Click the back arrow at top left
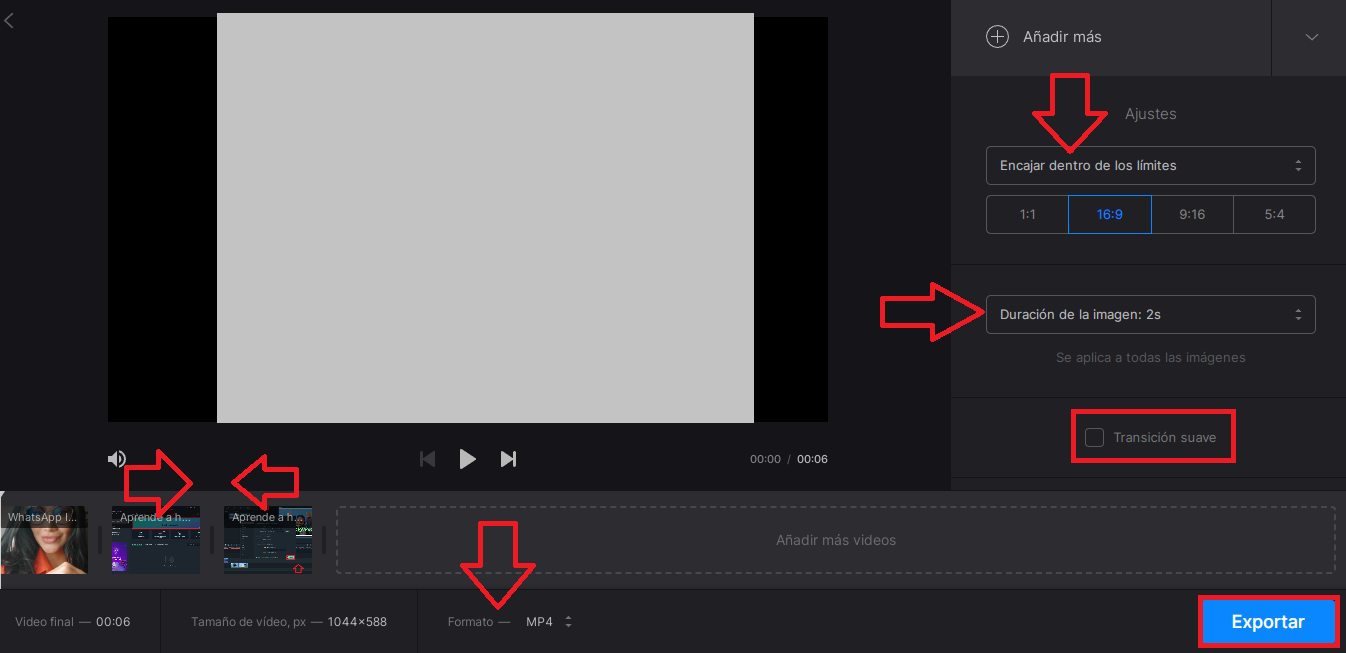 click(10, 20)
